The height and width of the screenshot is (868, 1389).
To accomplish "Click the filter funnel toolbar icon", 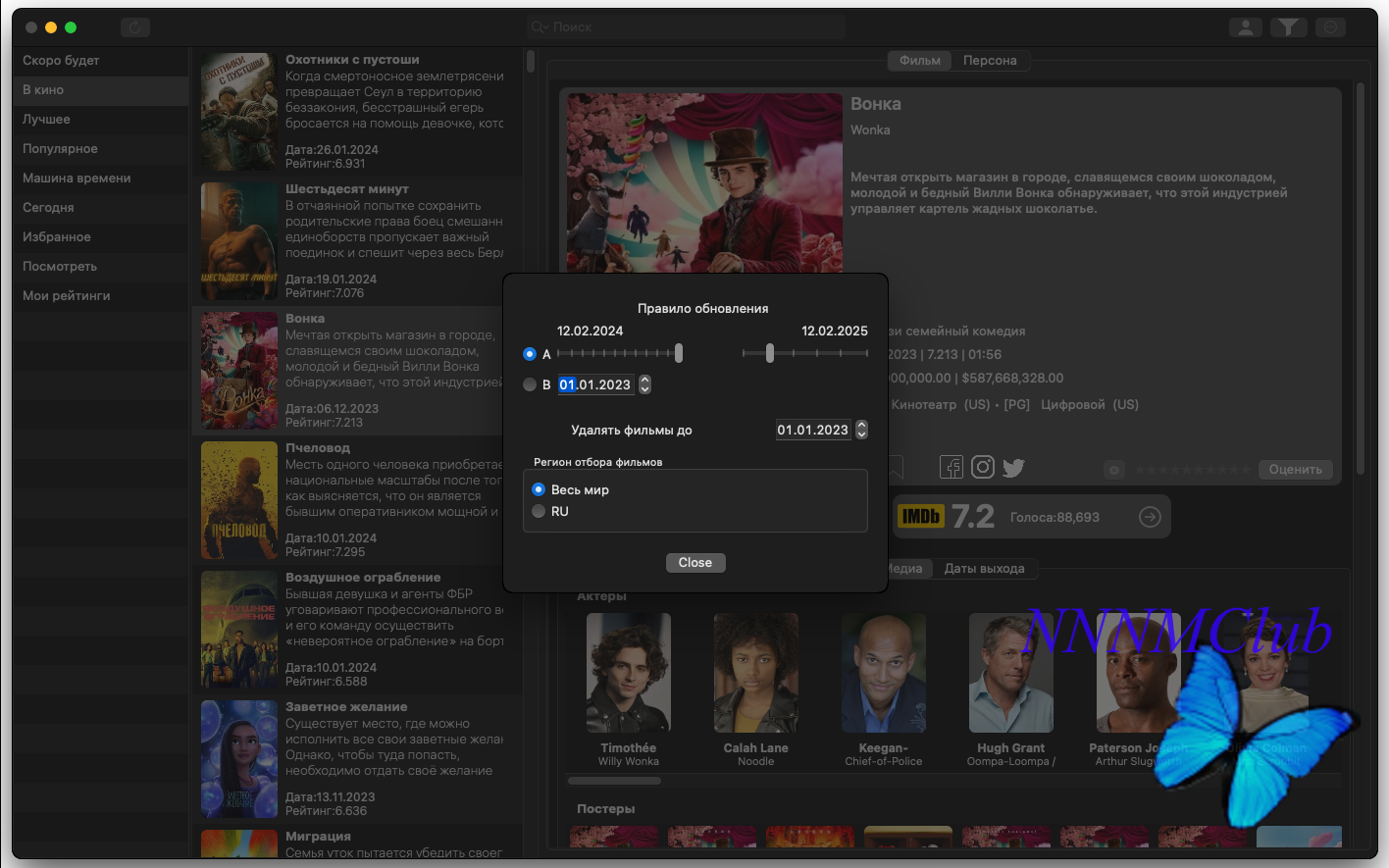I will (x=1288, y=27).
